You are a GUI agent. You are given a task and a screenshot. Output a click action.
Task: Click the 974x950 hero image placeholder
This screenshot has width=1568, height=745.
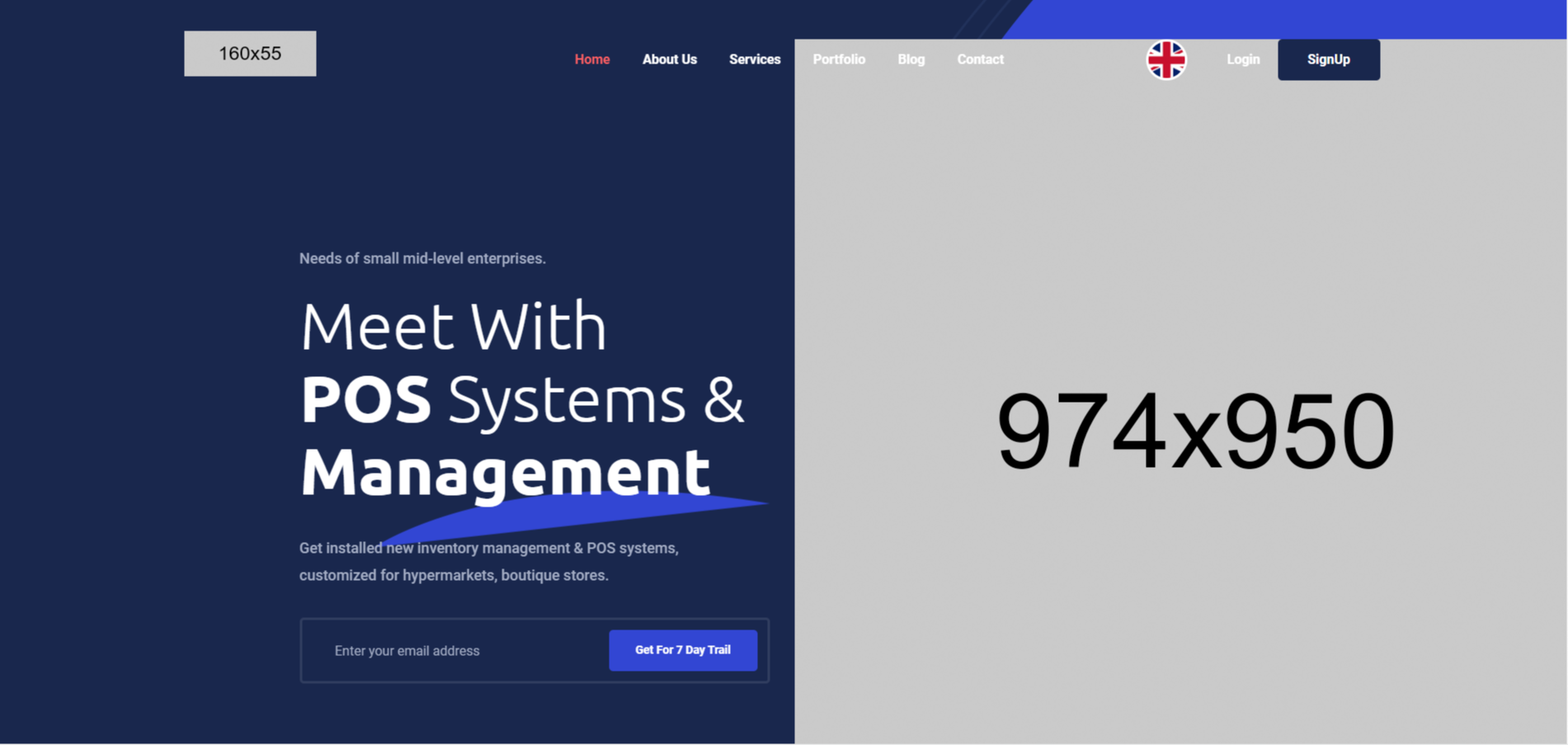pyautogui.click(x=1194, y=431)
